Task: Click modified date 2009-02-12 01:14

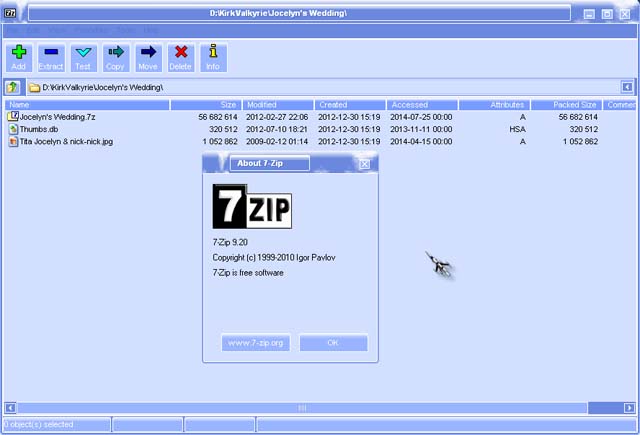Action: tap(277, 142)
